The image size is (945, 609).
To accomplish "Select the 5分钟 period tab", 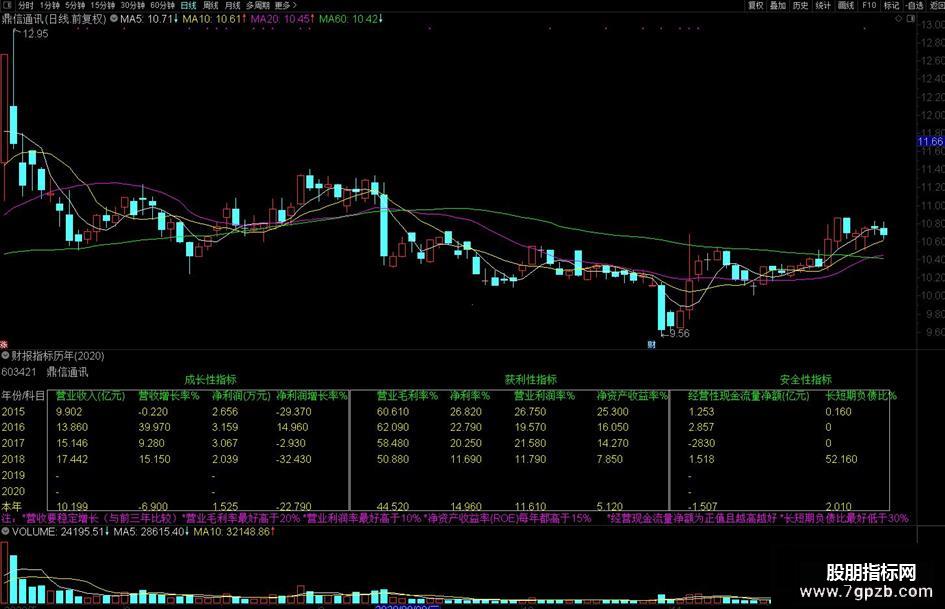I will coord(75,5).
